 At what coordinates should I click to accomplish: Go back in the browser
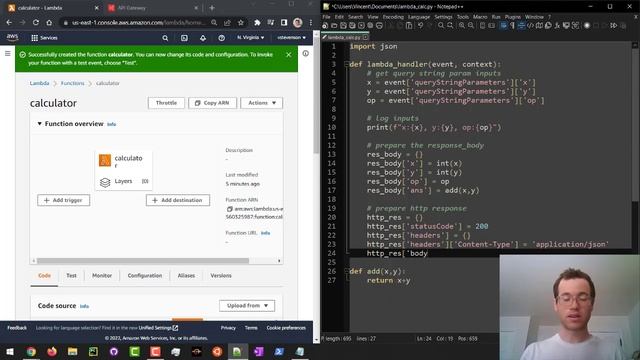(x=9, y=22)
